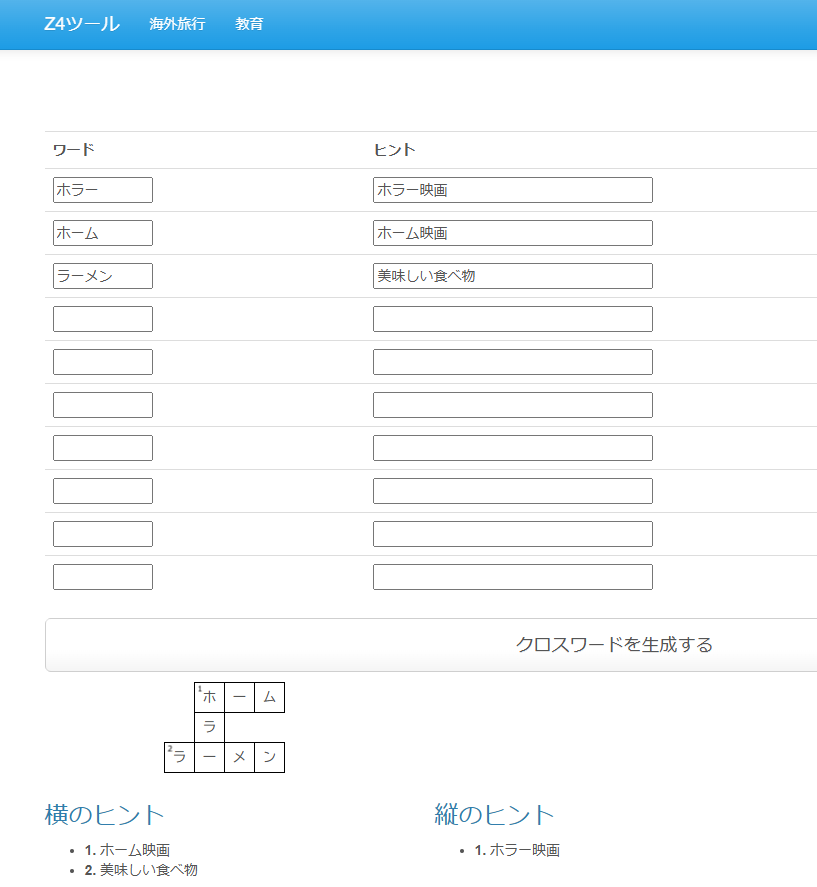
Task: Click the vertical ラ cell in the grid
Action: click(209, 727)
